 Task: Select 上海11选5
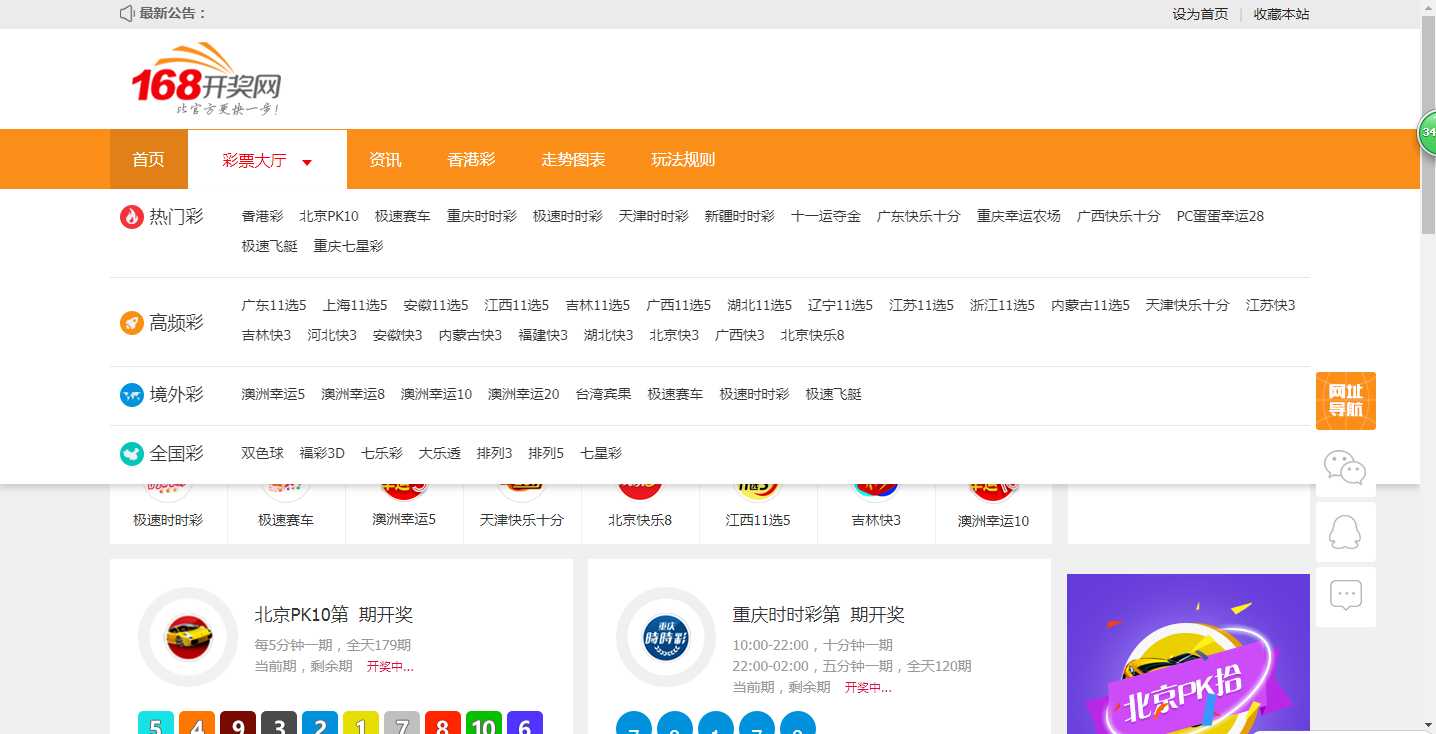pos(355,305)
